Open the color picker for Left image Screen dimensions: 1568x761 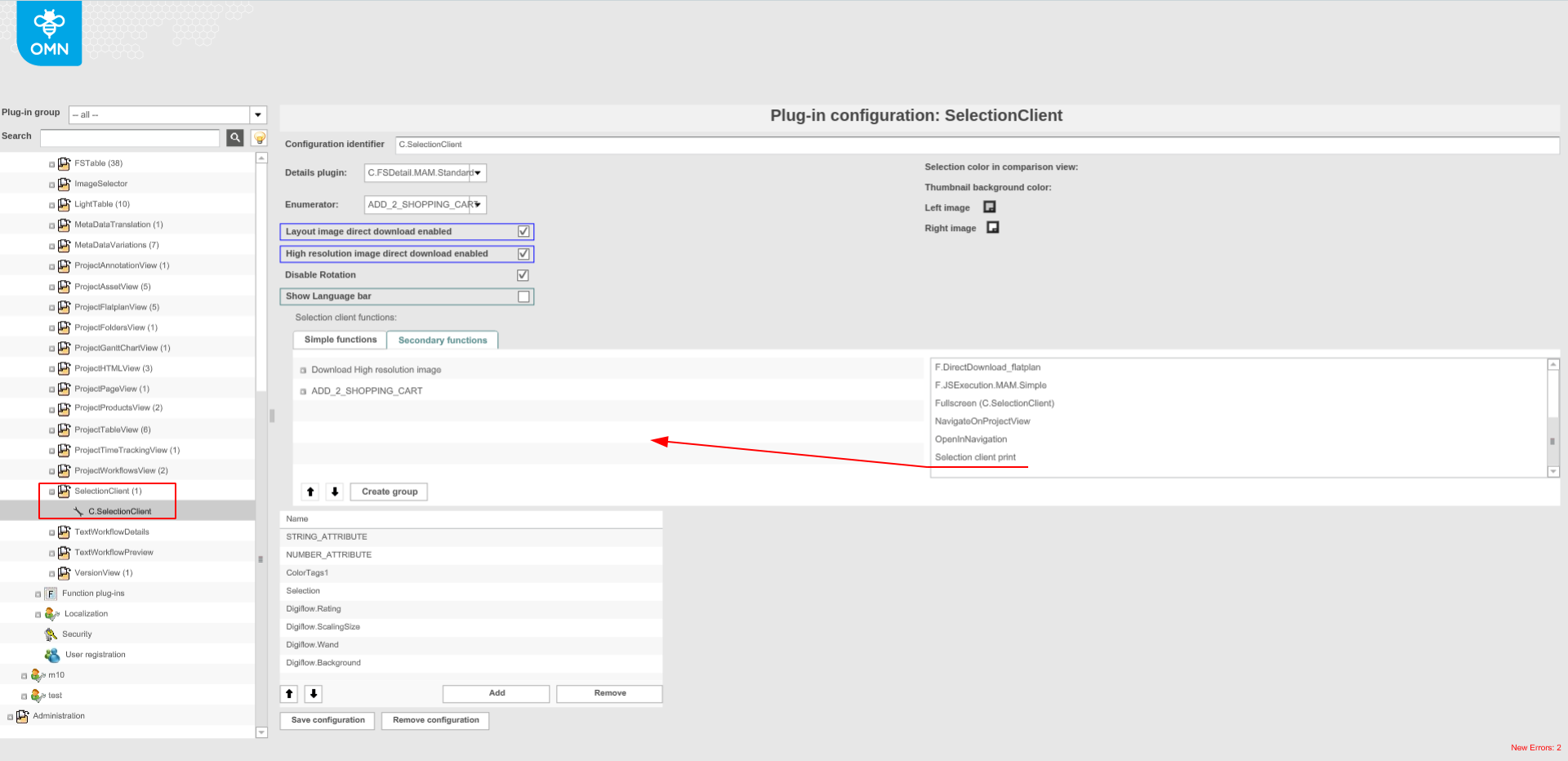tap(989, 207)
